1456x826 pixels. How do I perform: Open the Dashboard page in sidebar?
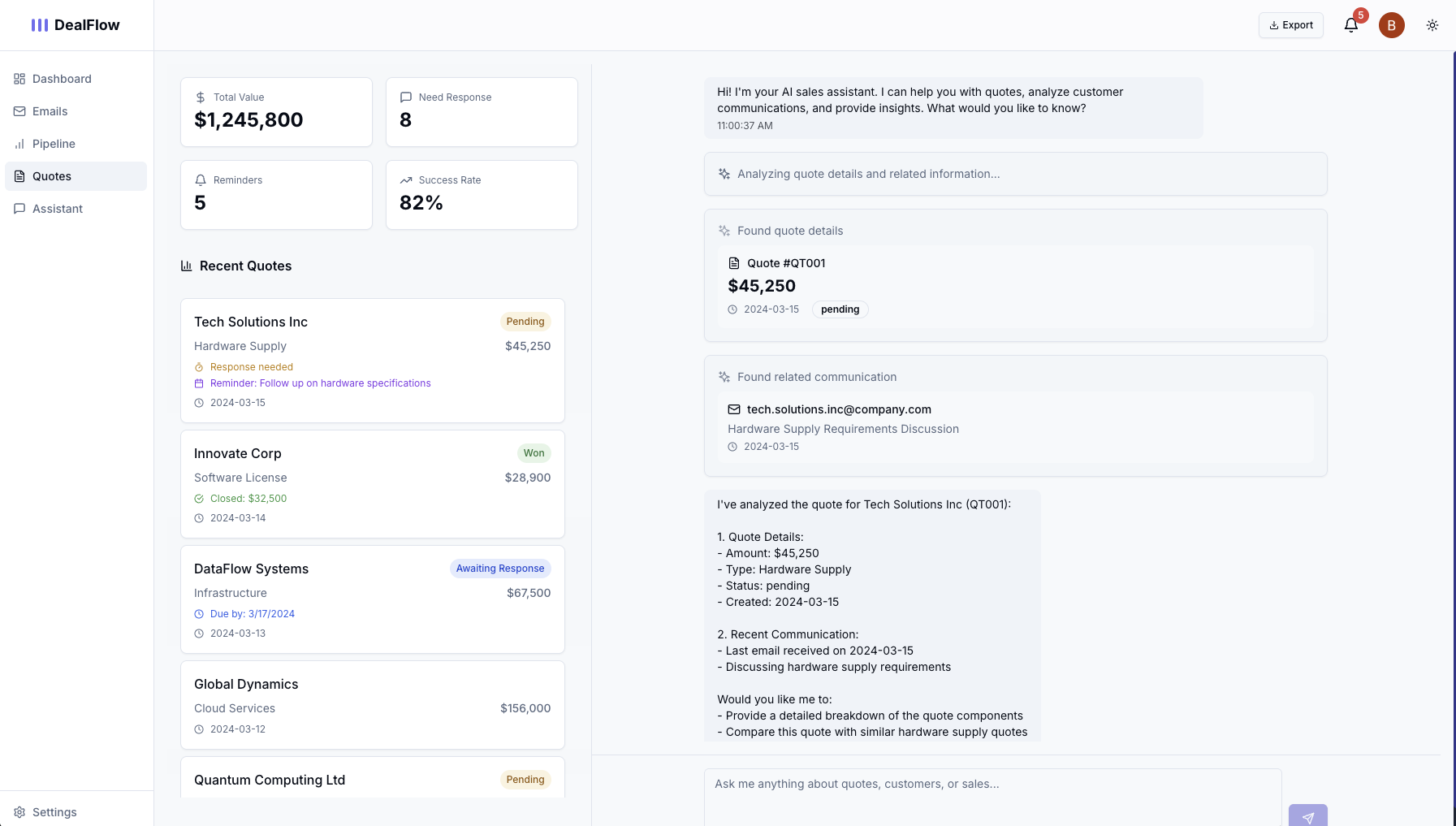[62, 79]
